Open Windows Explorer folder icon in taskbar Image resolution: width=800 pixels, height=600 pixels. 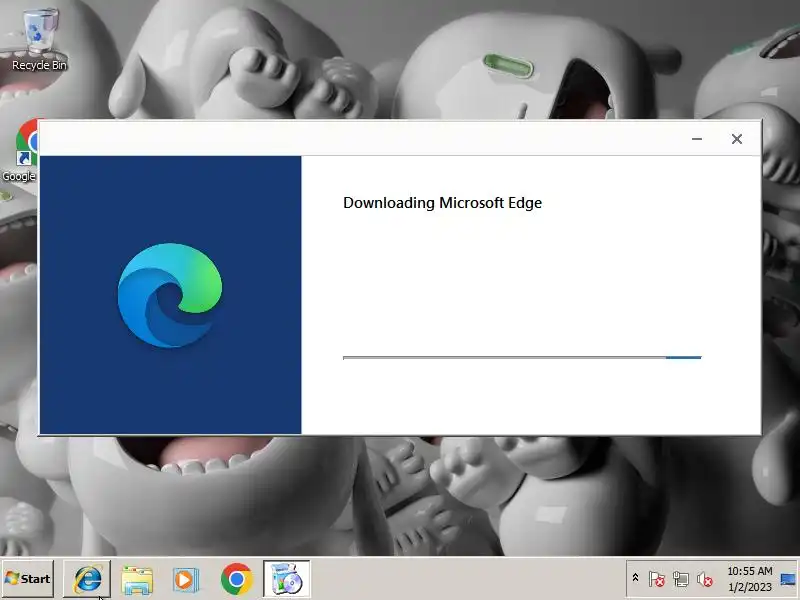137,580
